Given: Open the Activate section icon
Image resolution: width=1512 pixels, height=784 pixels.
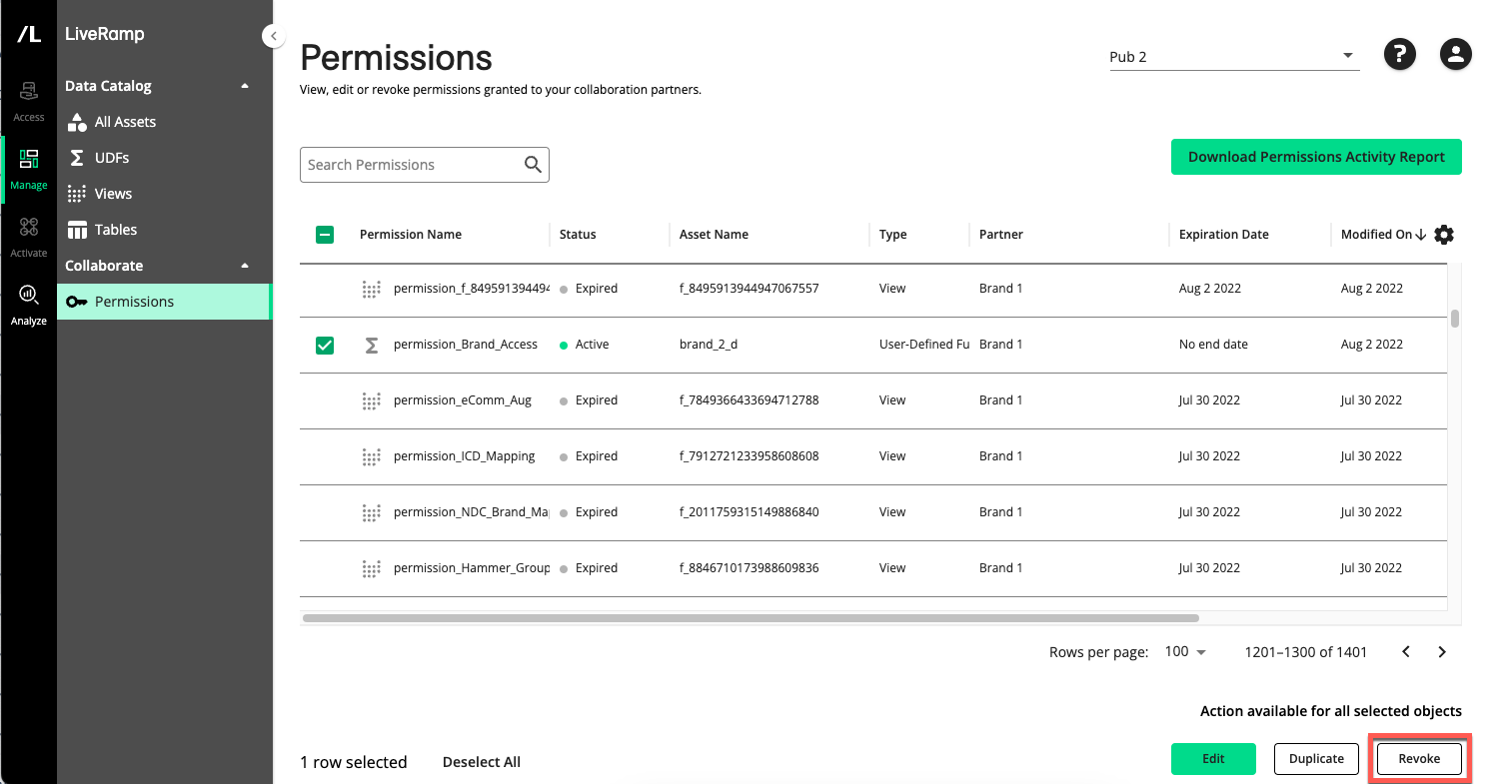Looking at the screenshot, I should (29, 227).
